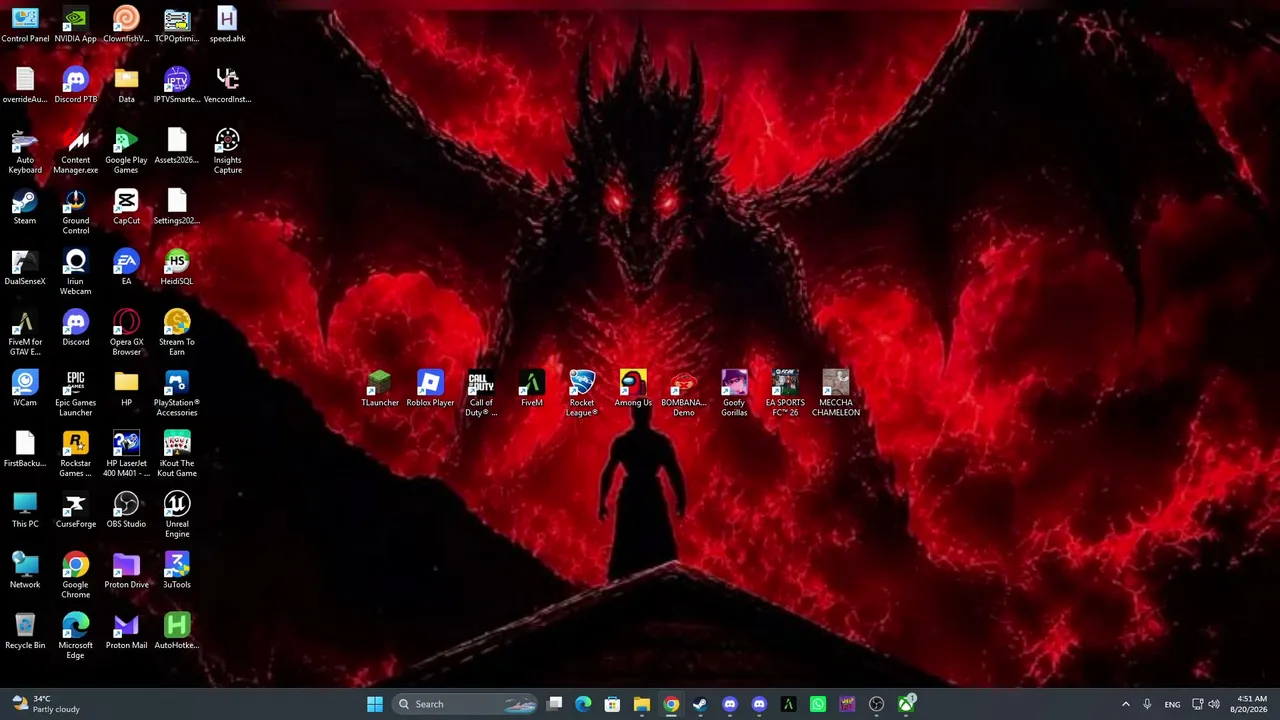Viewport: 1280px width, 720px height.
Task: Select the HP folder on the desktop
Action: click(x=126, y=389)
